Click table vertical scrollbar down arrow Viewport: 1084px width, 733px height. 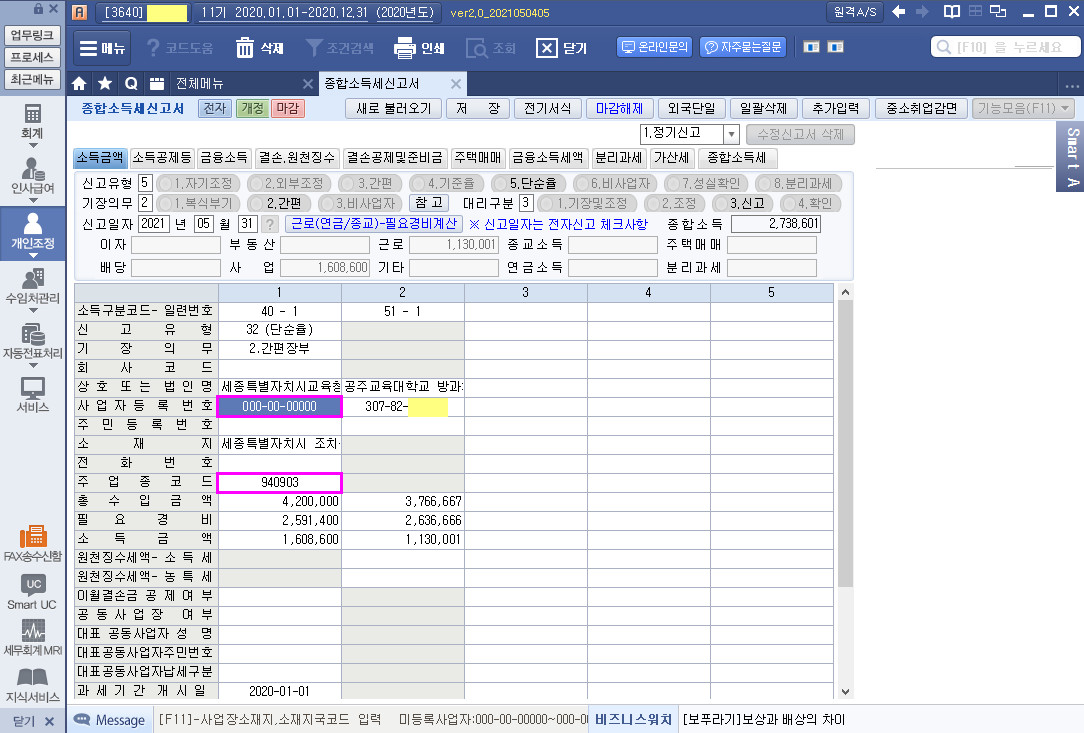click(845, 692)
